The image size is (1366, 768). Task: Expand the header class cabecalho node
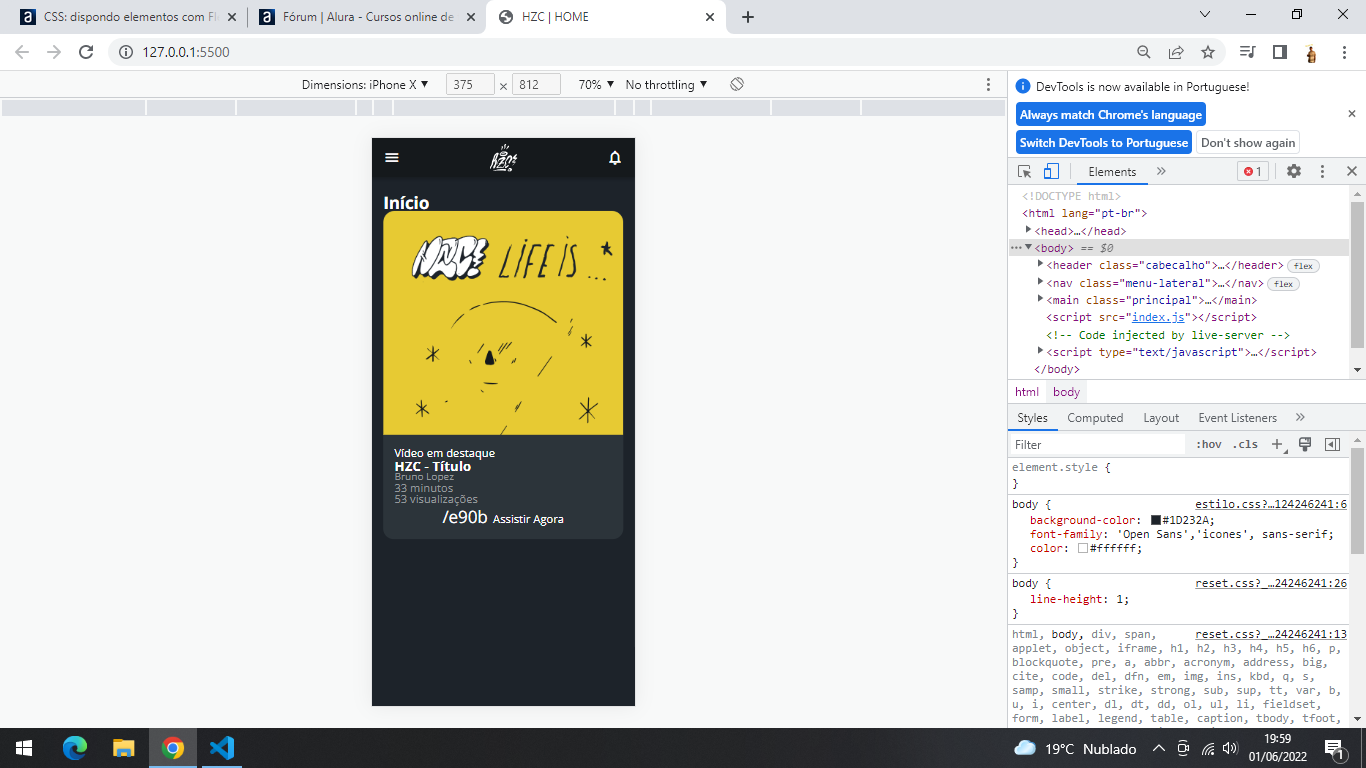tap(1041, 265)
